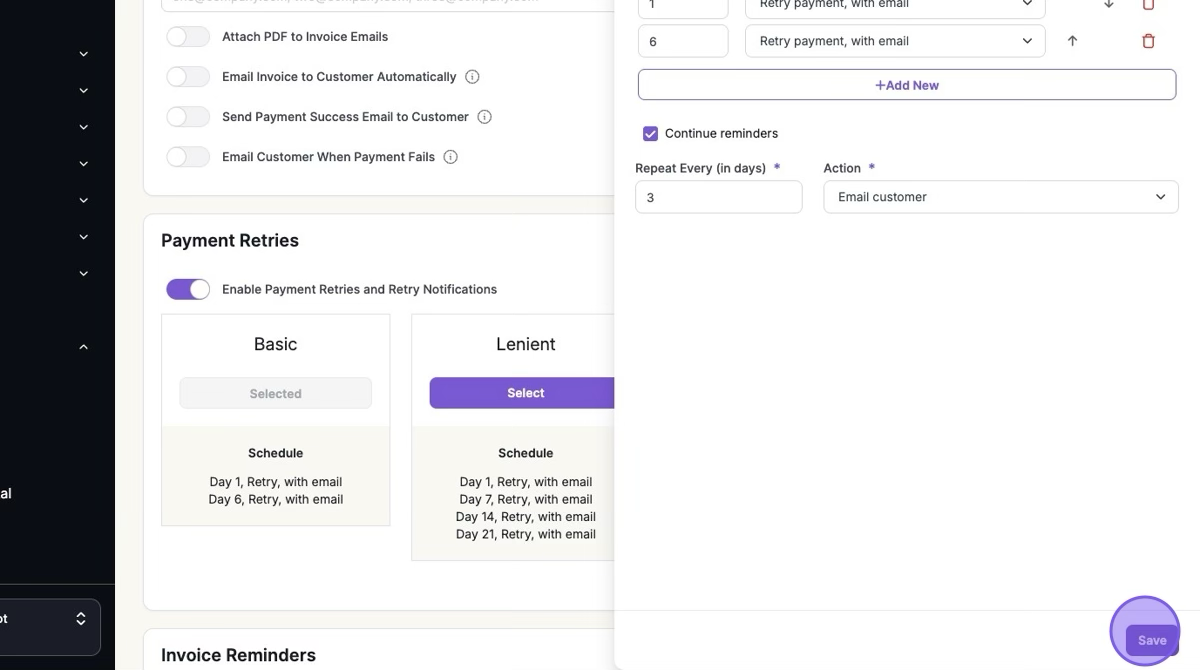The image size is (1200, 670).
Task: Click info icon beside Email Invoice to Customer Automatically
Action: coord(473,77)
